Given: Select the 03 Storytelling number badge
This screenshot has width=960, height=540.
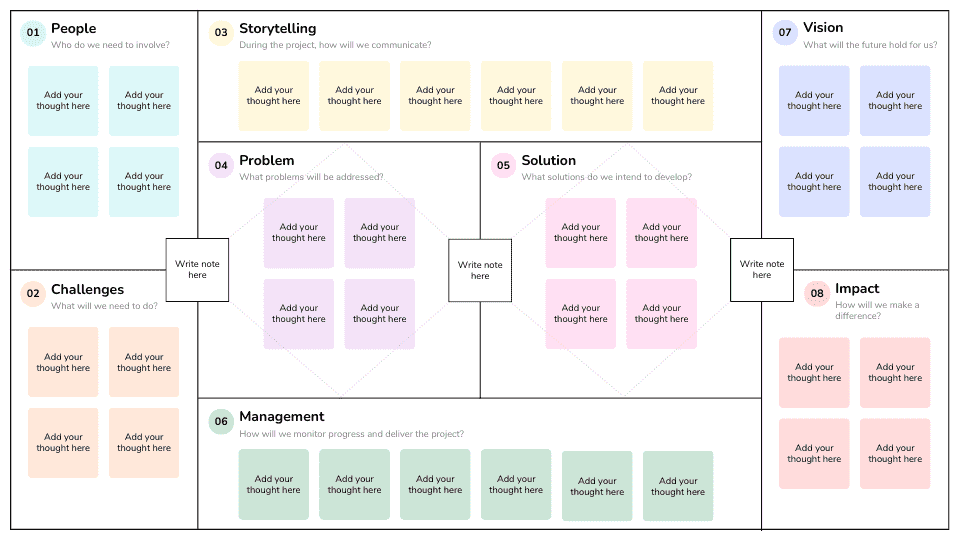Looking at the screenshot, I should pyautogui.click(x=221, y=33).
